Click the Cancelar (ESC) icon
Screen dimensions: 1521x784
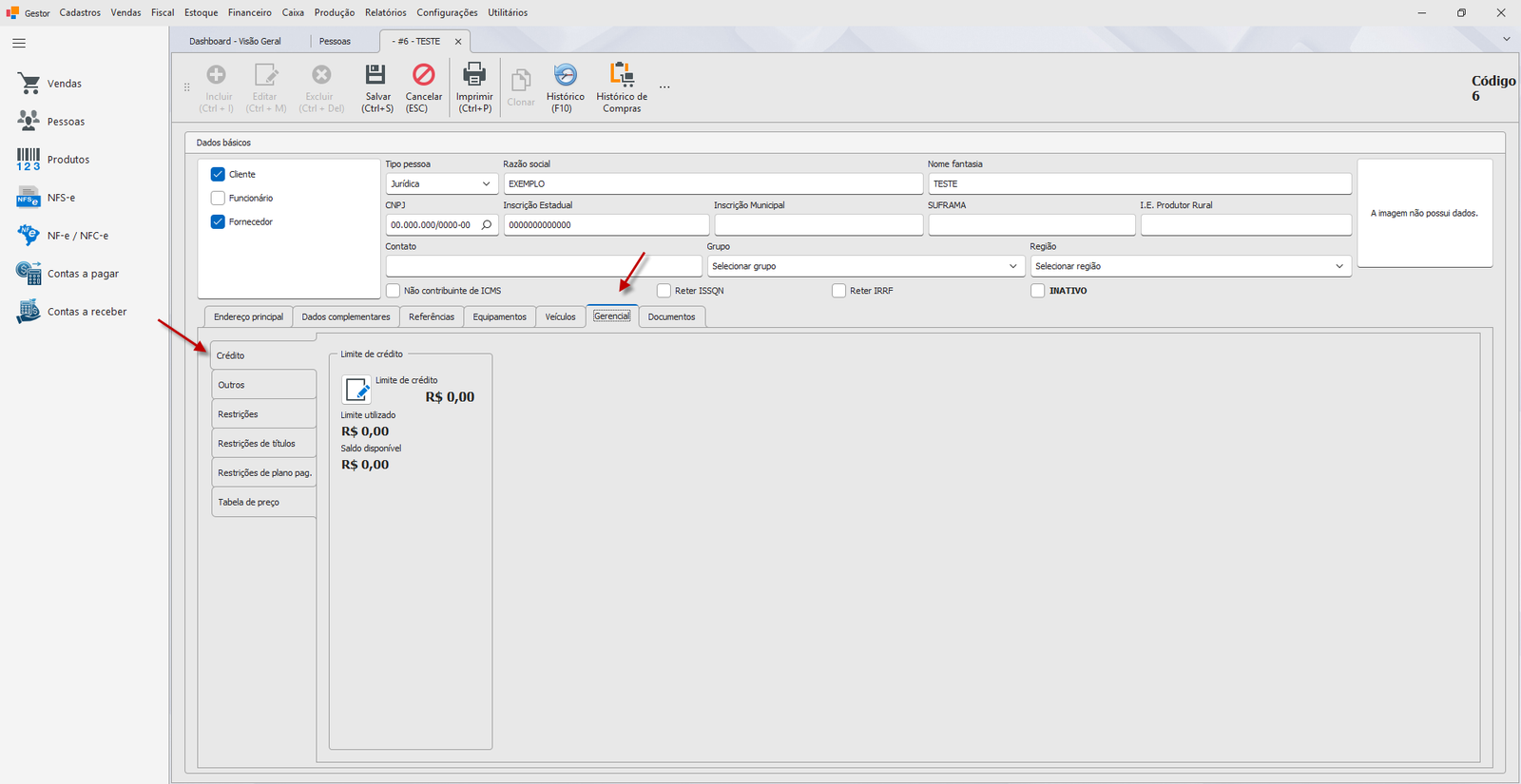pyautogui.click(x=423, y=74)
